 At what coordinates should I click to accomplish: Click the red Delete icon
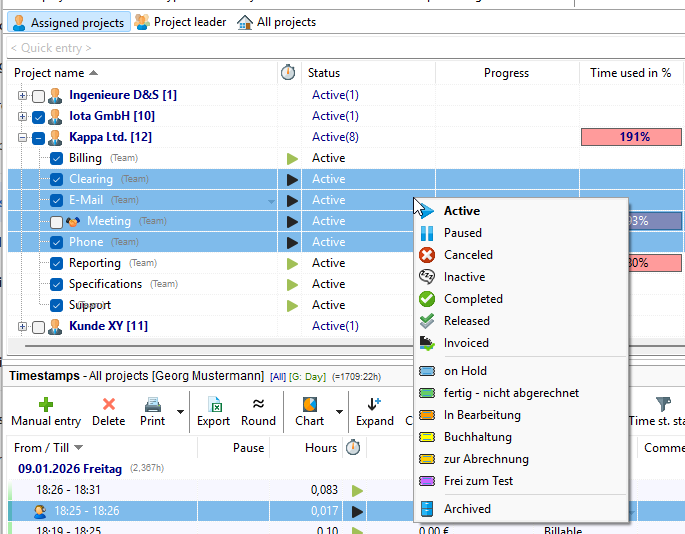109,405
